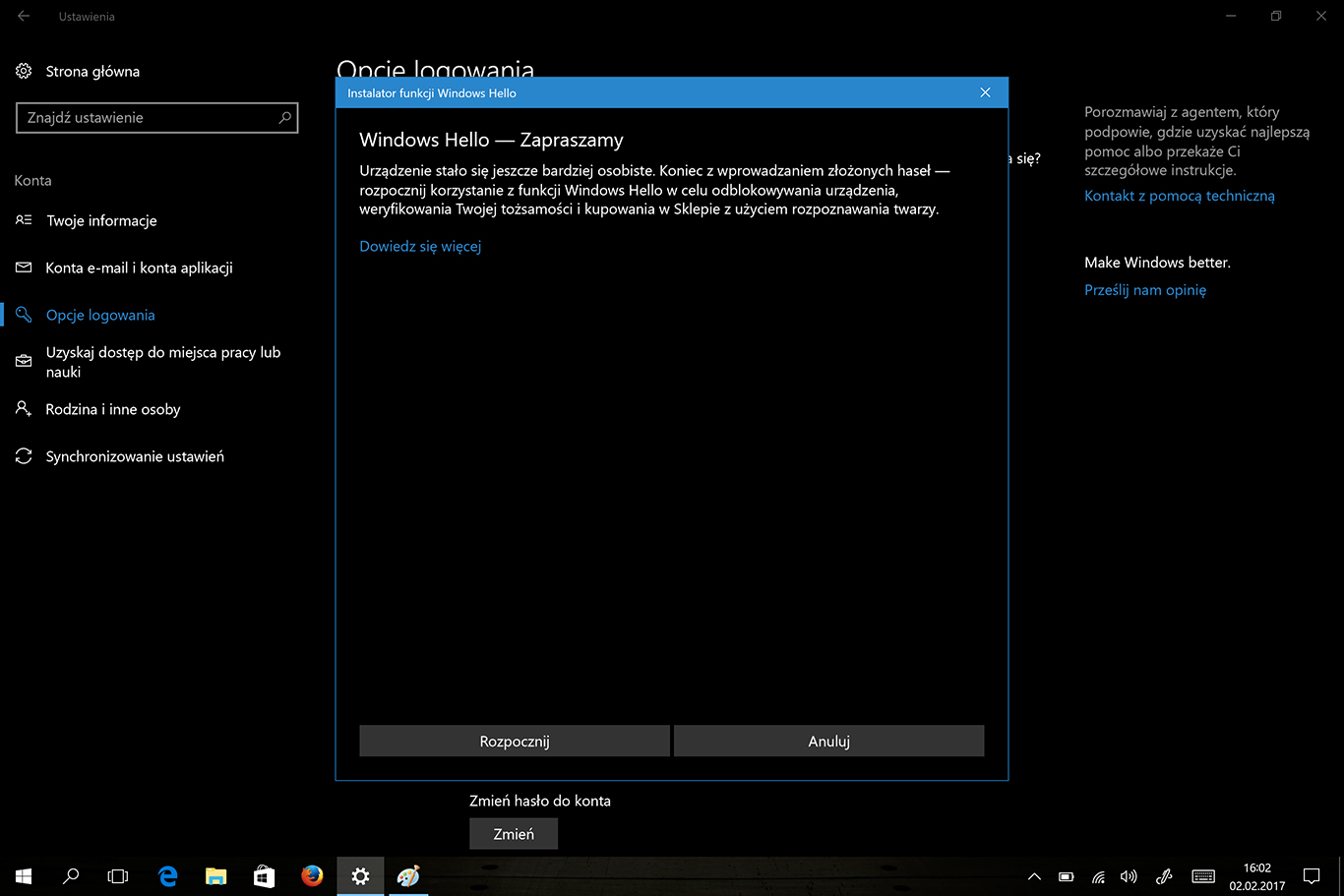Open taskbar search magnifier

click(x=71, y=875)
